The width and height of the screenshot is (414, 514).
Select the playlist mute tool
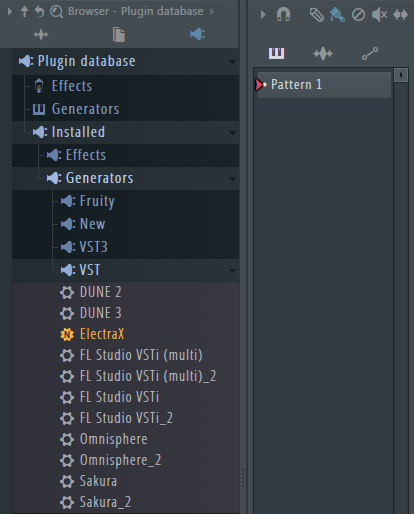(380, 15)
